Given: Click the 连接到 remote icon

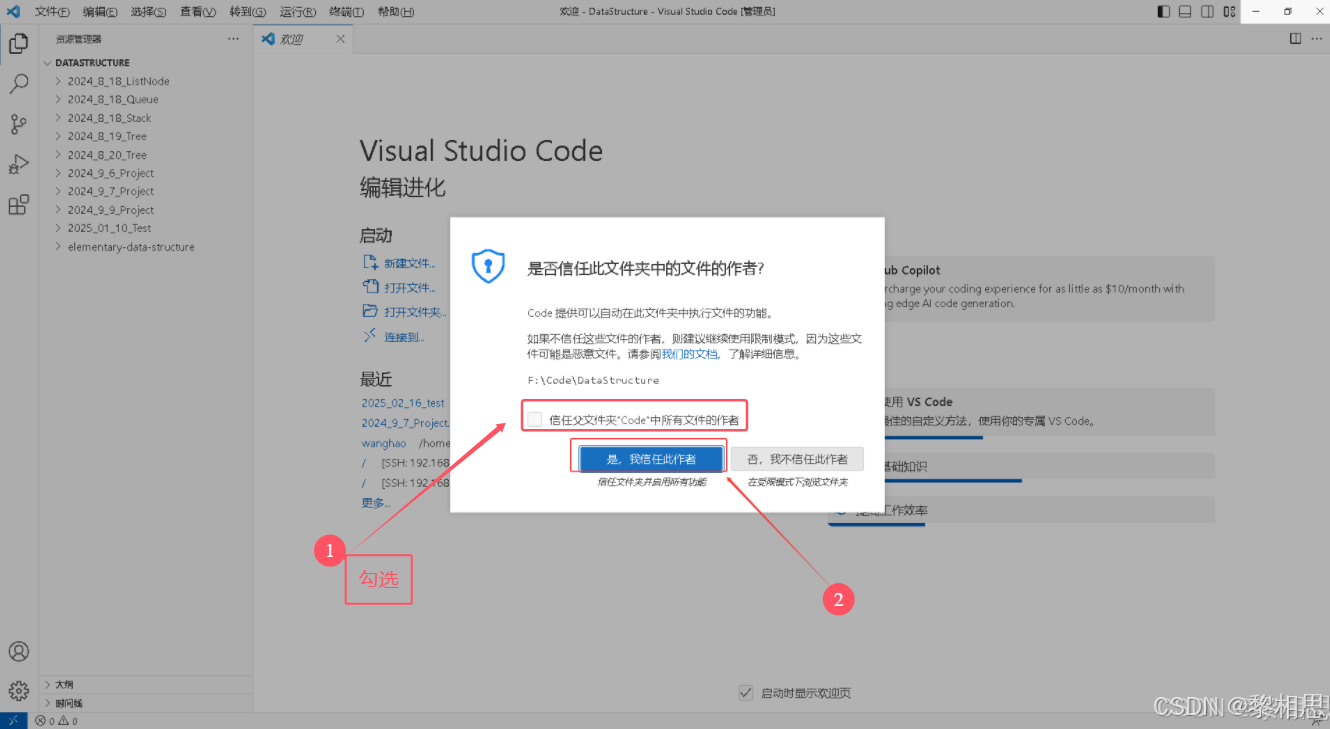Looking at the screenshot, I should (x=370, y=336).
